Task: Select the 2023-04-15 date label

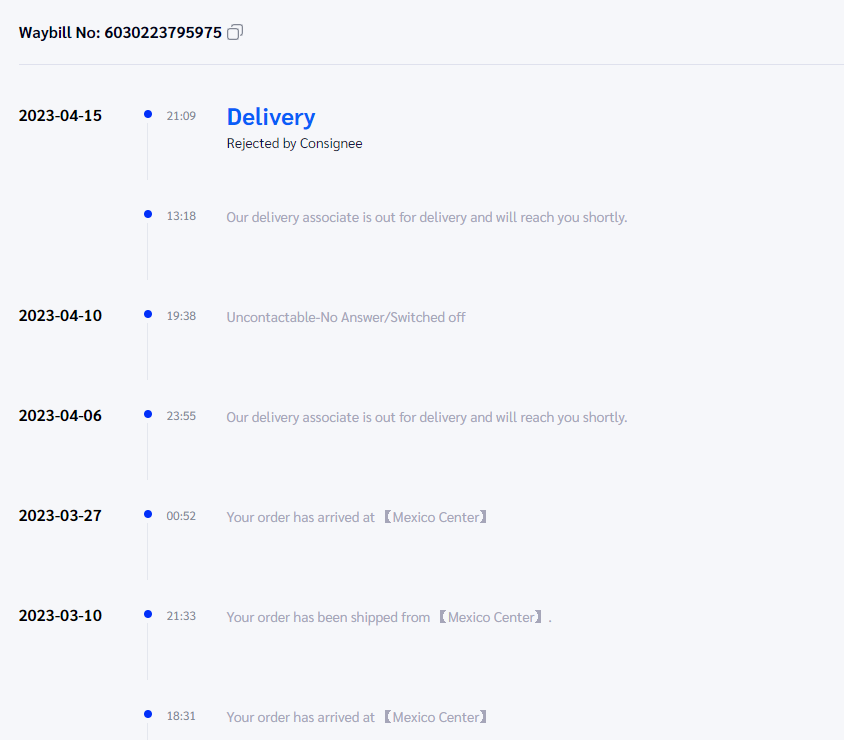Action: coord(60,116)
